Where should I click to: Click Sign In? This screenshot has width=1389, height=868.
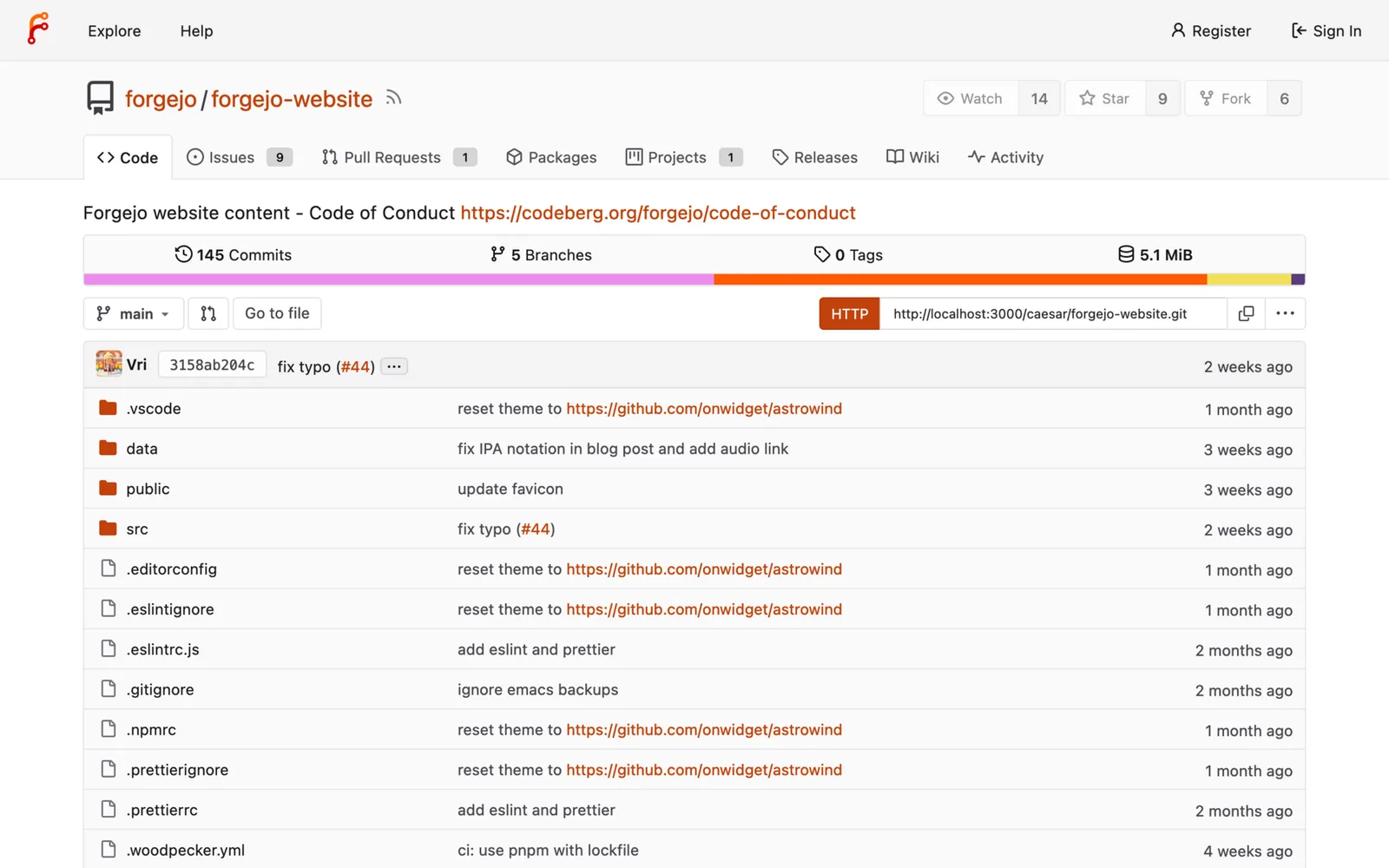[1326, 30]
